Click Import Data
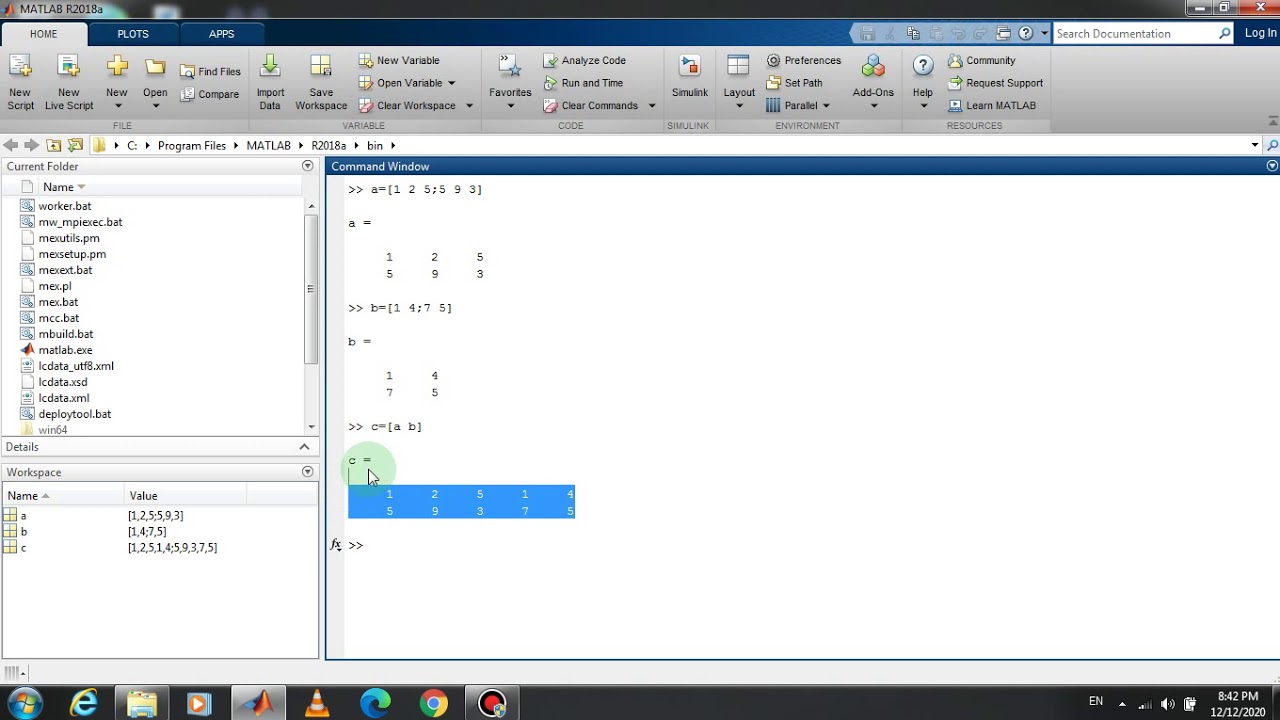Image resolution: width=1280 pixels, height=720 pixels. click(270, 82)
